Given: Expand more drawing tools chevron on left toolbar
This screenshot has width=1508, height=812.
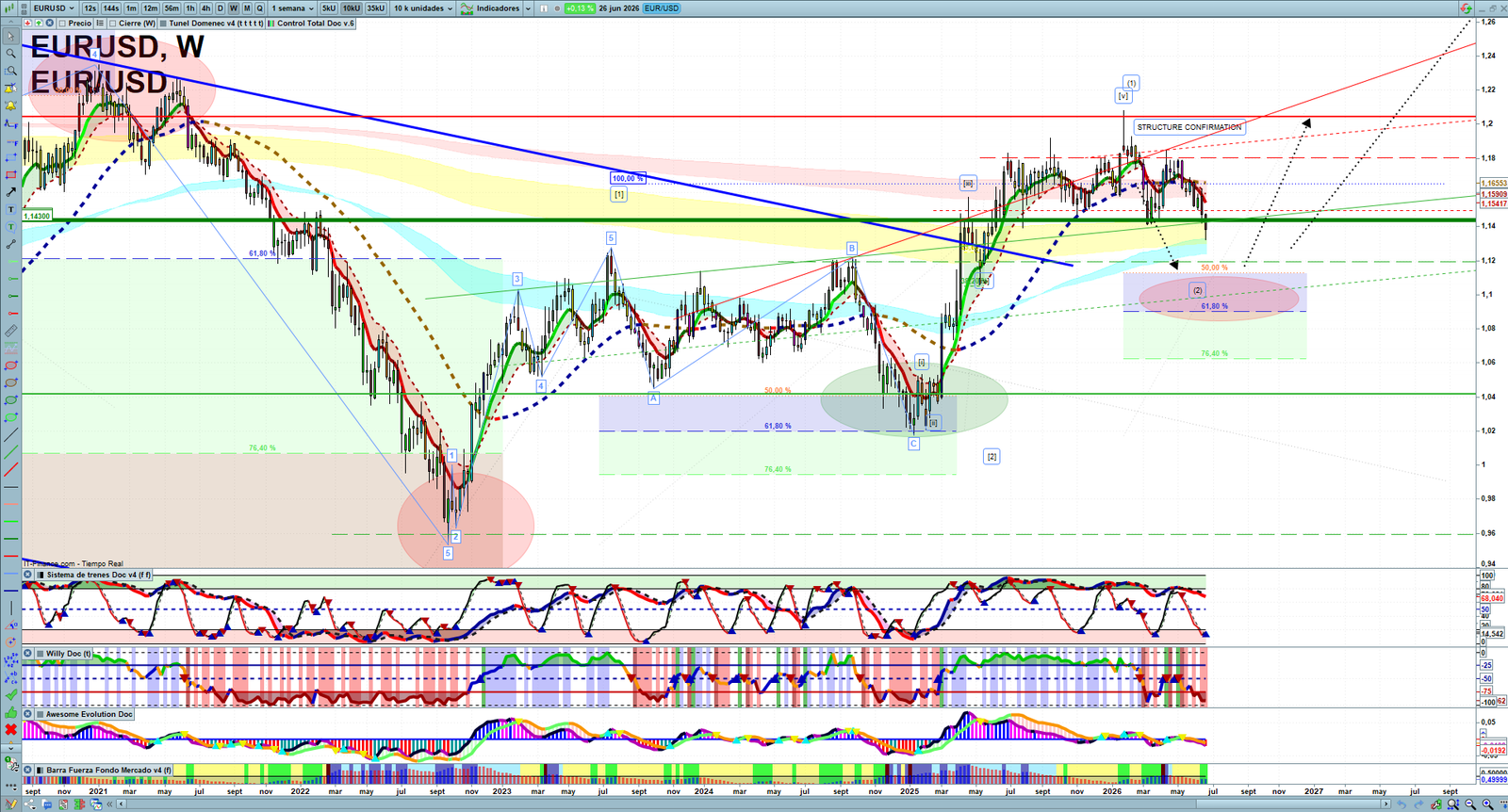Looking at the screenshot, I should click(x=10, y=747).
